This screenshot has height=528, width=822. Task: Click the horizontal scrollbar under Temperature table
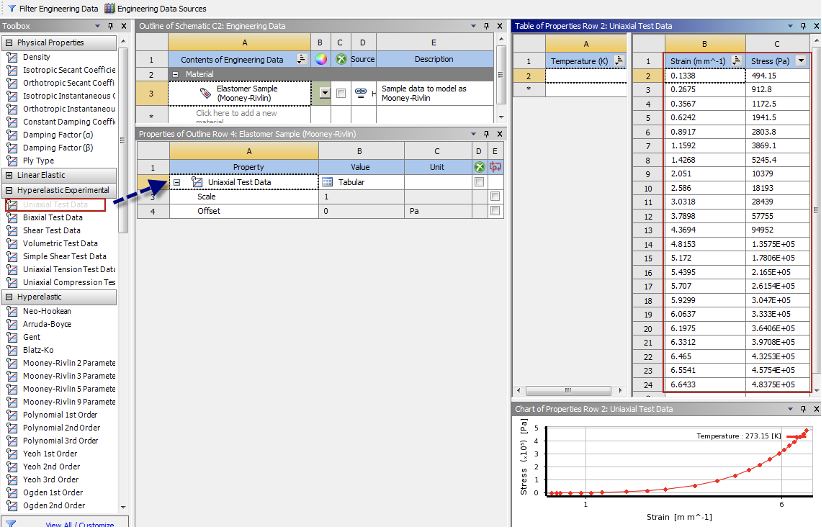(568, 391)
